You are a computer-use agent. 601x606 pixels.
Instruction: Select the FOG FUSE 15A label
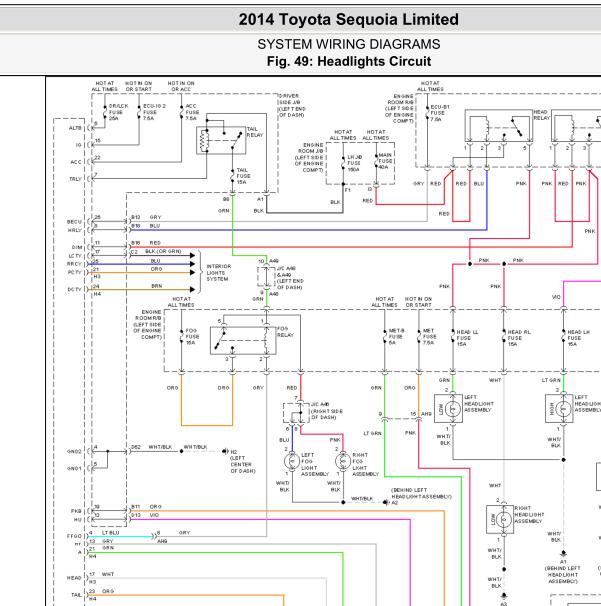[192, 337]
